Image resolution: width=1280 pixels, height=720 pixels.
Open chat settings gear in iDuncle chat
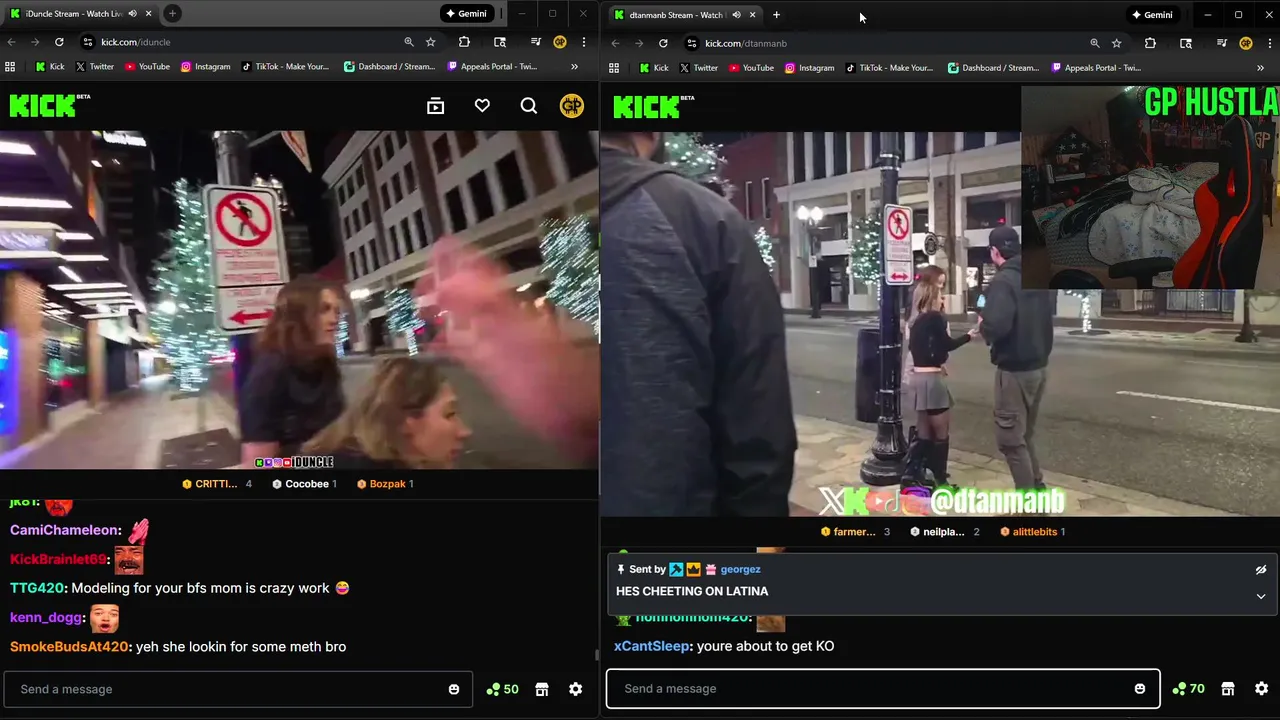click(576, 689)
